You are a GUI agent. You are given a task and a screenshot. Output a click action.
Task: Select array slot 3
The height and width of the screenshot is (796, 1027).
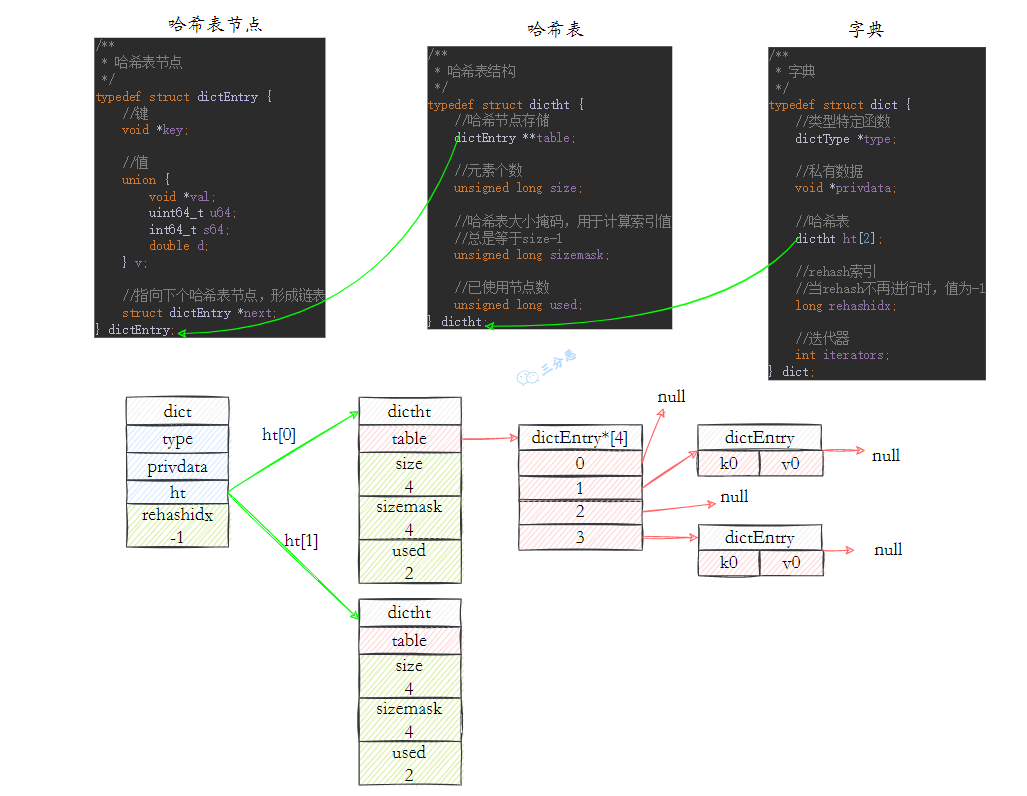tap(580, 538)
